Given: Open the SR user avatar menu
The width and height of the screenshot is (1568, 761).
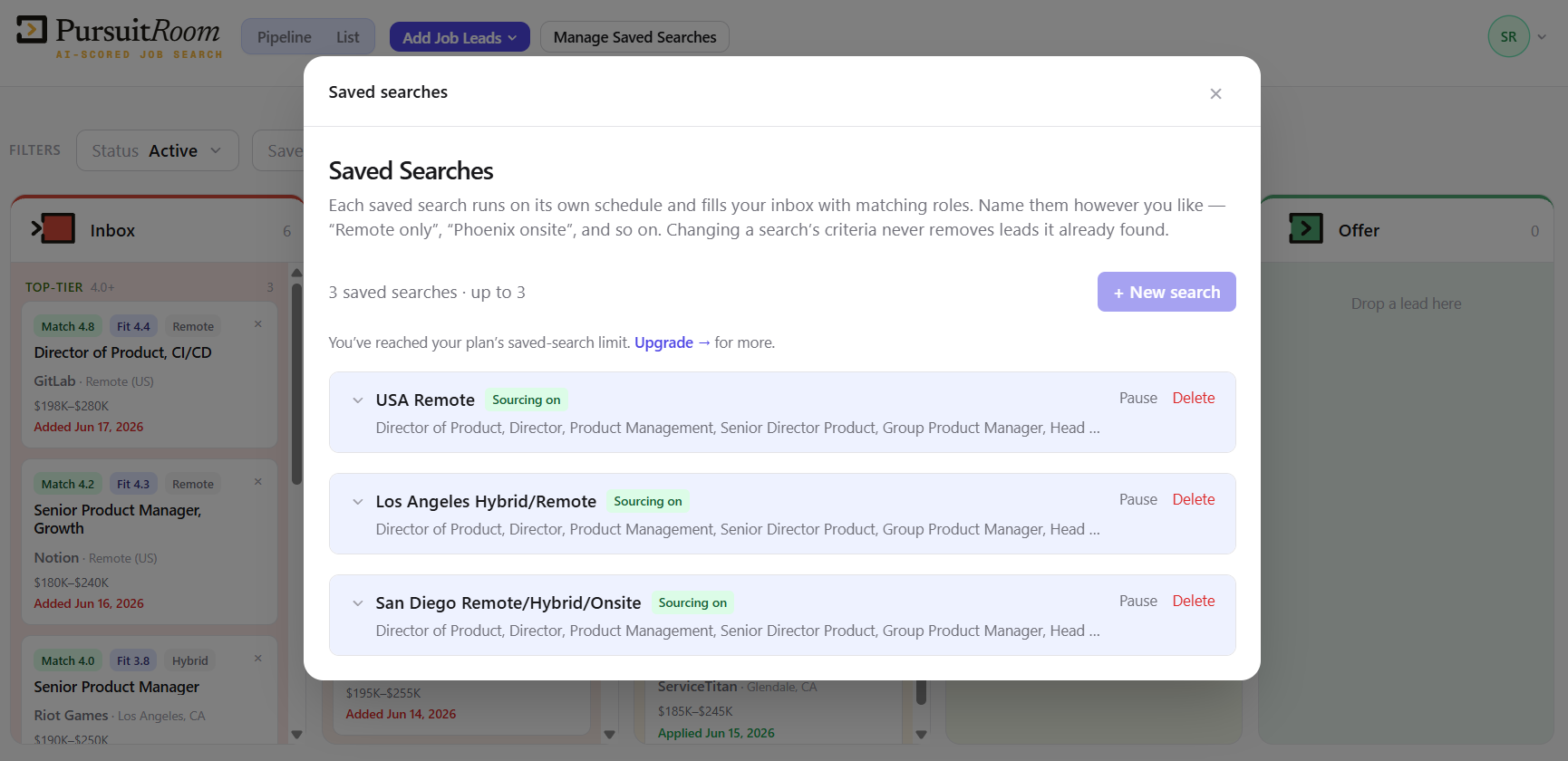Looking at the screenshot, I should click(1508, 37).
